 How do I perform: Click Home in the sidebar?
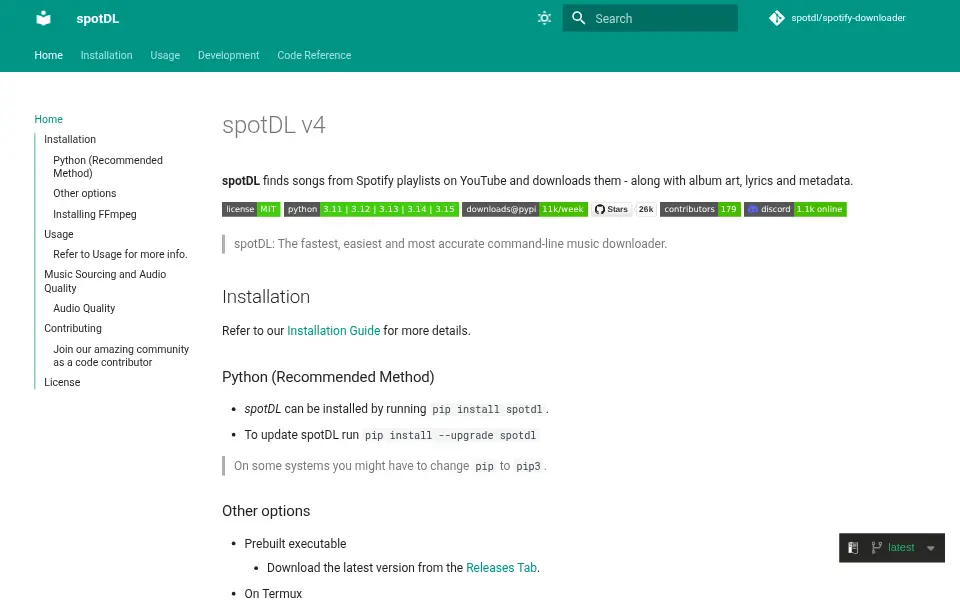point(48,119)
